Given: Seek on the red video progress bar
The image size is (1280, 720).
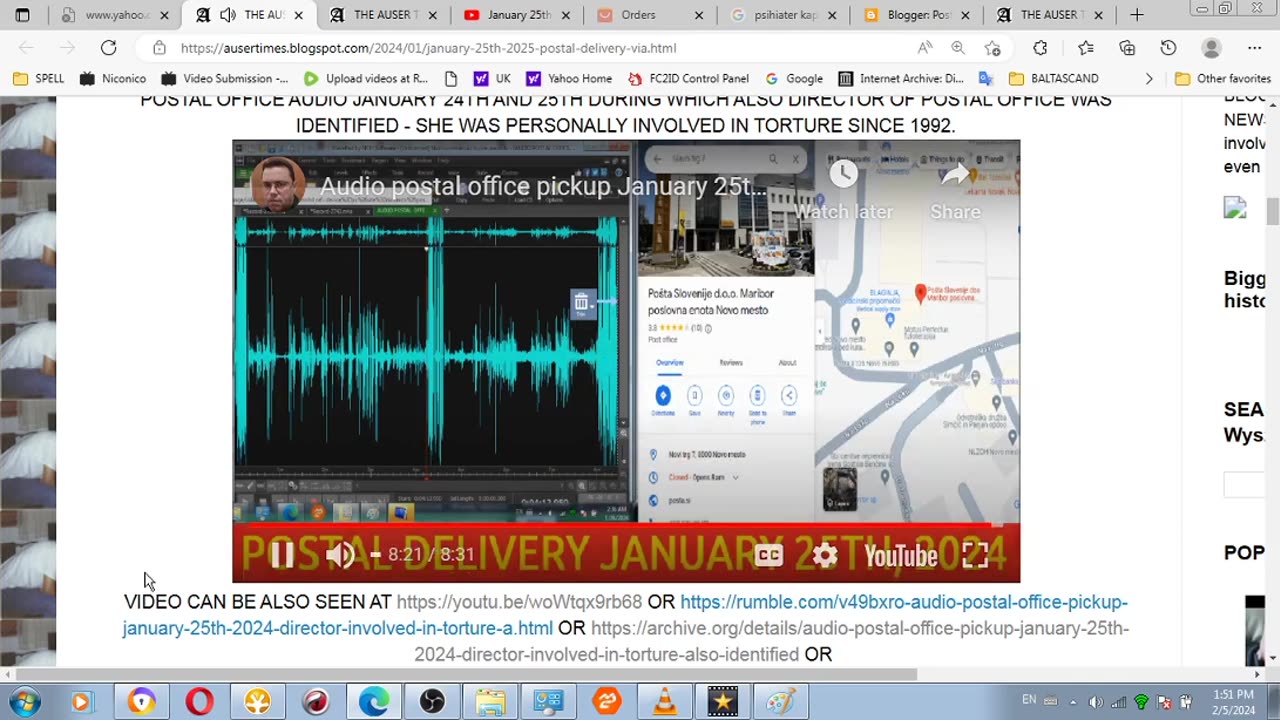Looking at the screenshot, I should point(626,523).
